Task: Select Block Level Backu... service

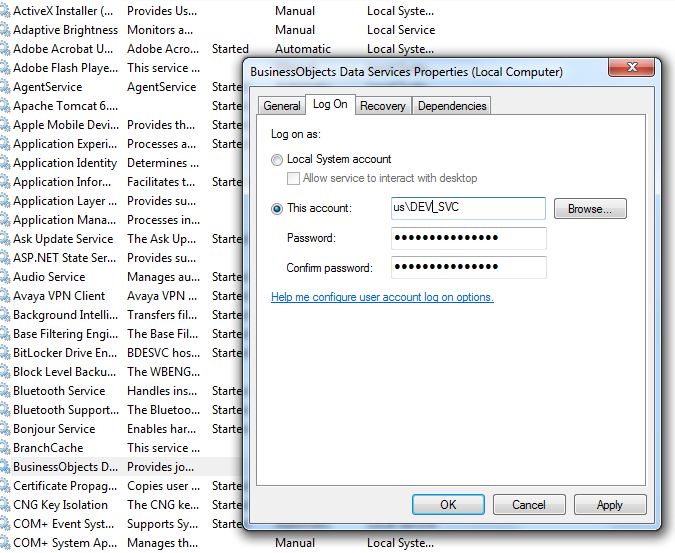Action: (x=65, y=372)
